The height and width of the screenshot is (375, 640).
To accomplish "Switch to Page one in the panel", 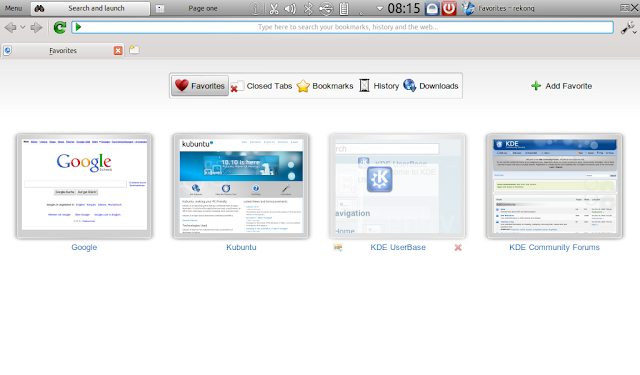I will [x=203, y=8].
